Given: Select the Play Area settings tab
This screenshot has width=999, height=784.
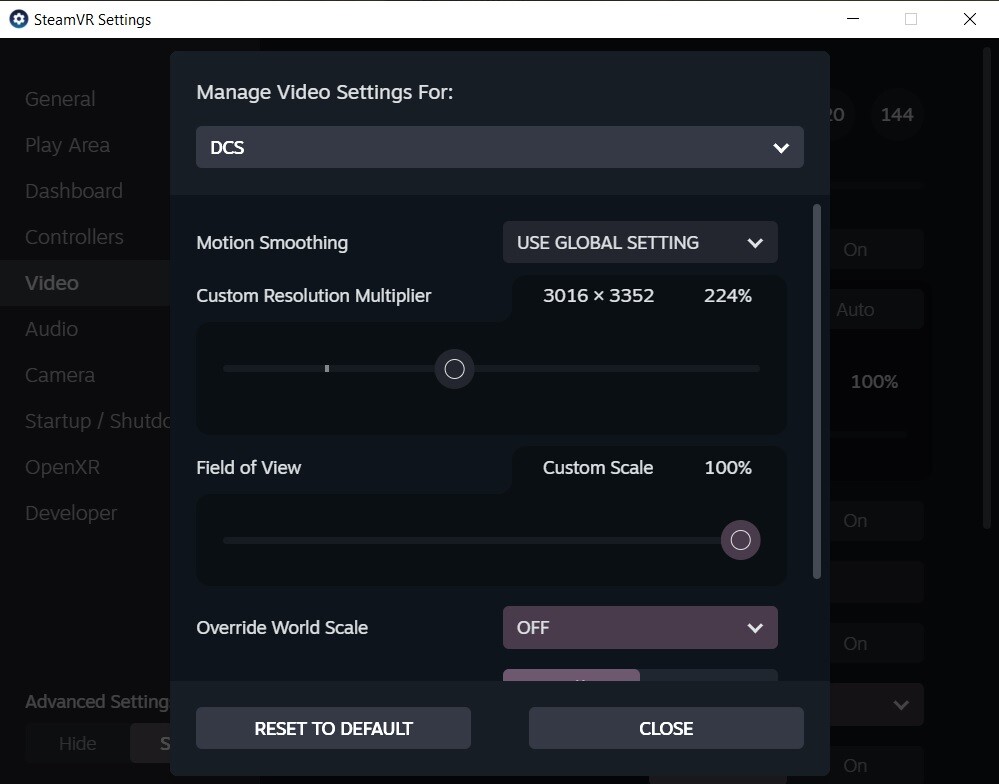Looking at the screenshot, I should coord(68,145).
